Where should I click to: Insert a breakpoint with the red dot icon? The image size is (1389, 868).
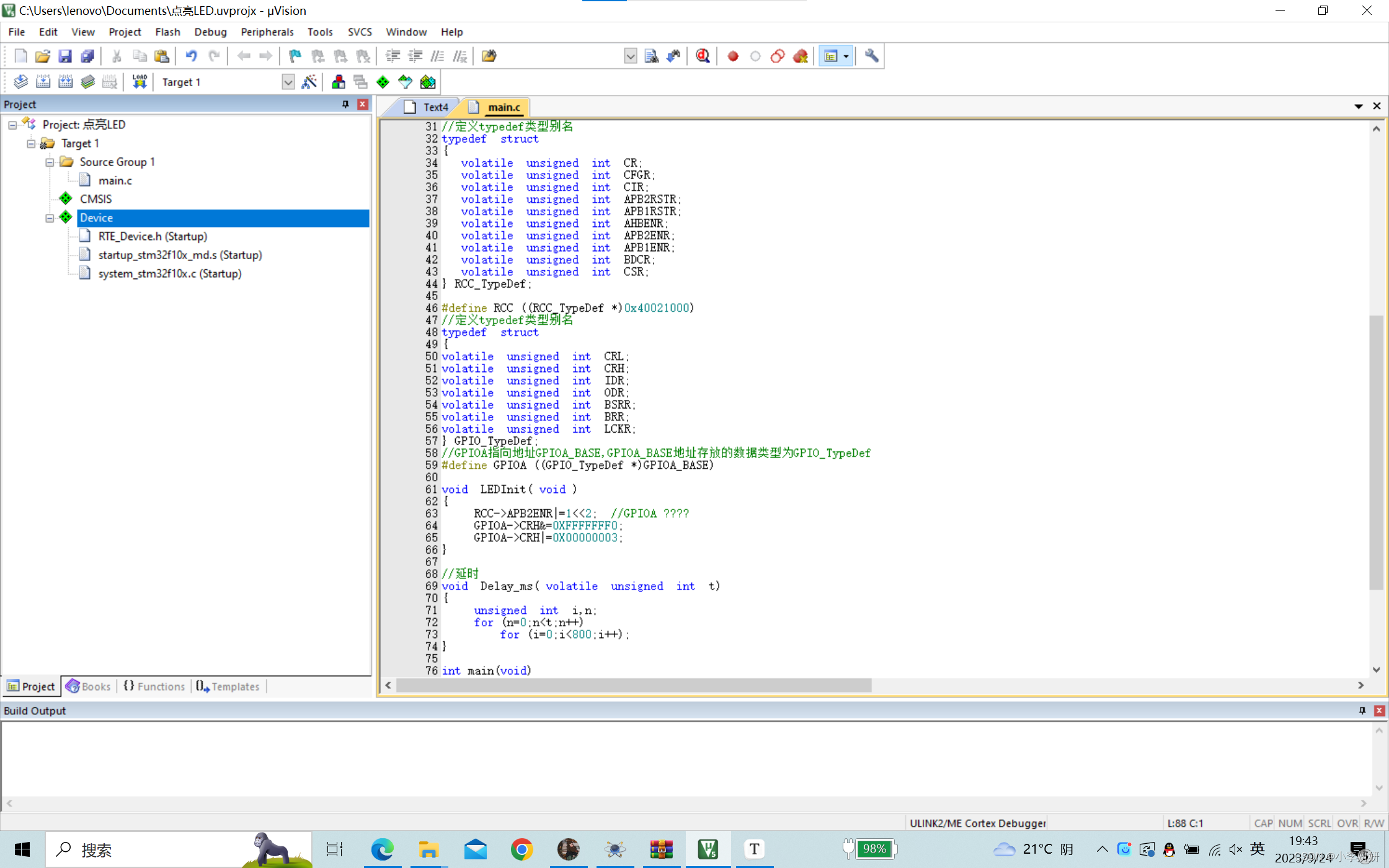point(733,56)
